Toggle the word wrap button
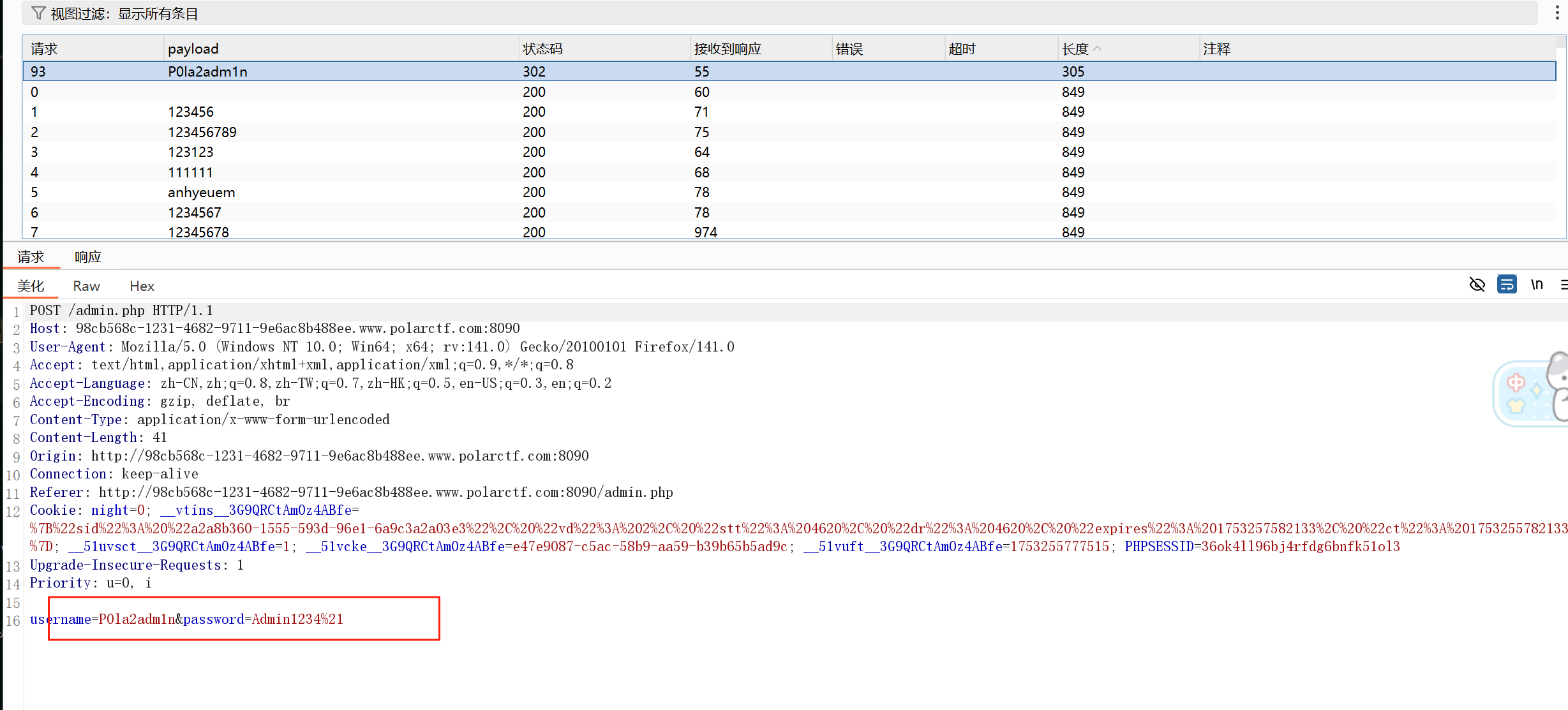 point(1507,285)
